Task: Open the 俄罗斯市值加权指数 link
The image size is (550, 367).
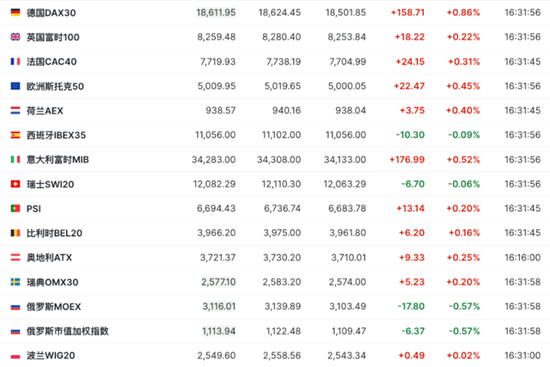Action: click(68, 331)
